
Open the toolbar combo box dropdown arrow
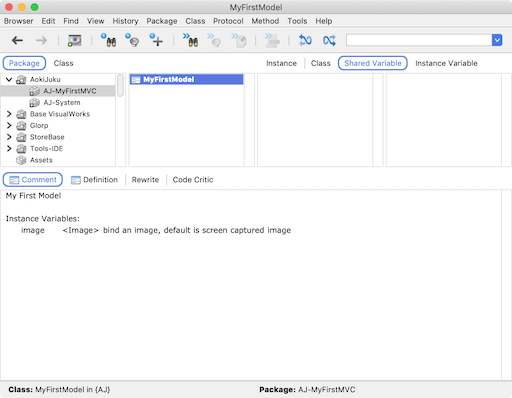point(497,40)
